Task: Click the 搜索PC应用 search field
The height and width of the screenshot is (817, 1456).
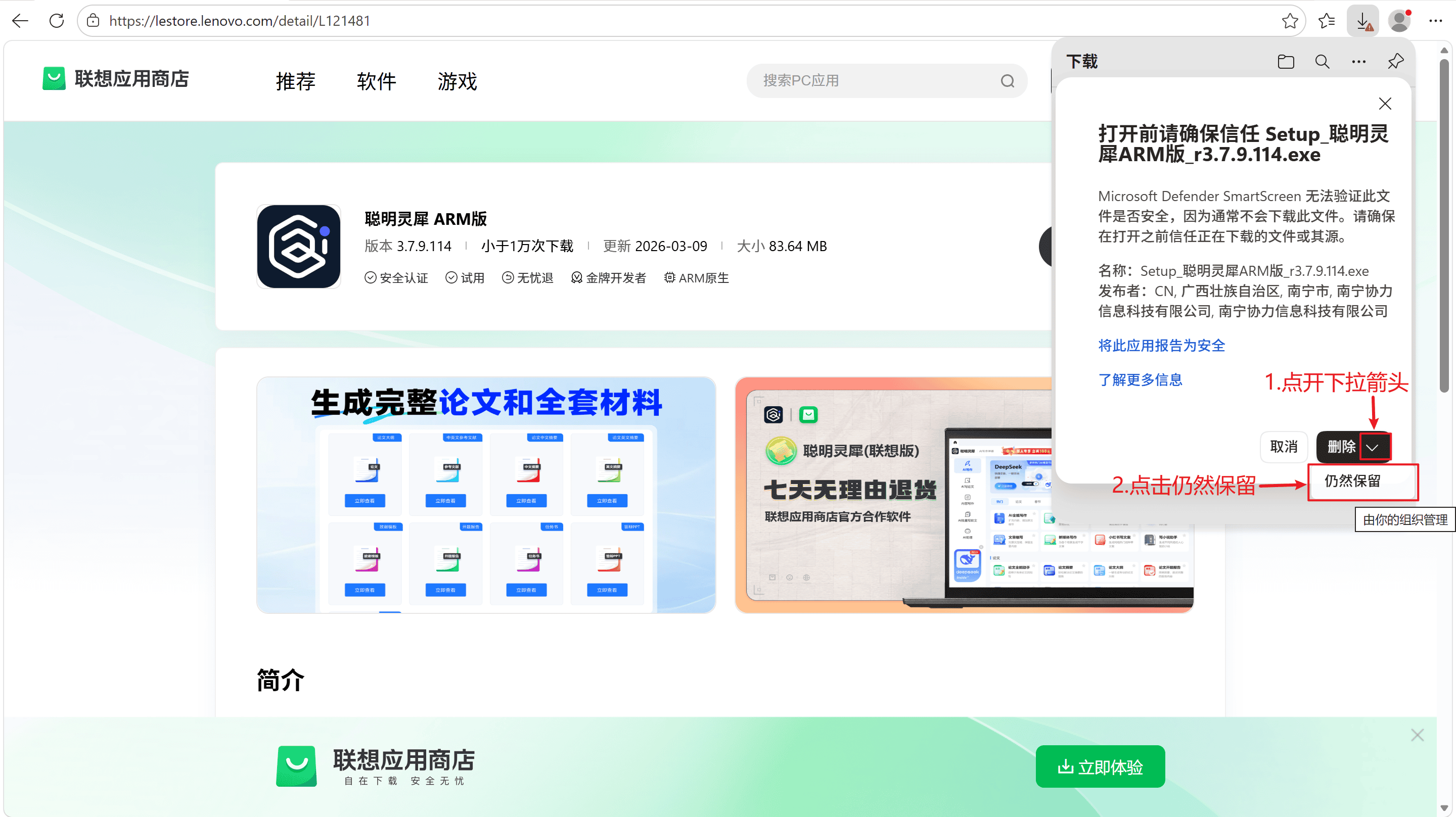Action: (886, 81)
